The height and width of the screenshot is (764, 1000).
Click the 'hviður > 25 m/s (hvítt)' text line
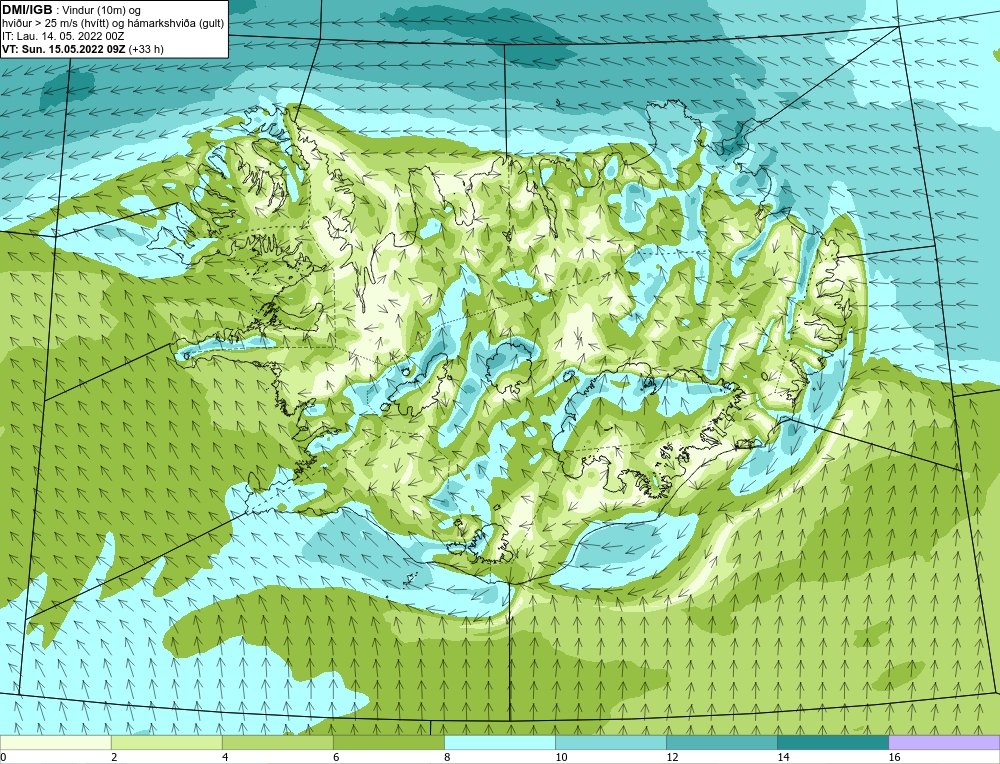tap(113, 24)
